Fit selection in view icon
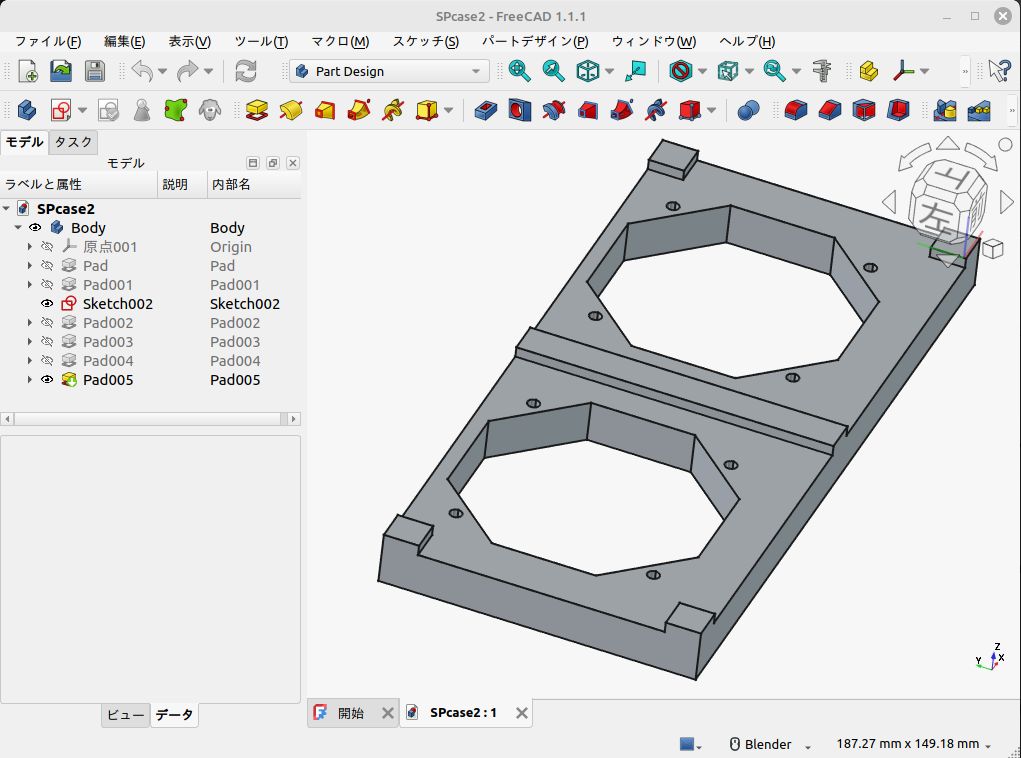This screenshot has width=1021, height=758. click(553, 71)
